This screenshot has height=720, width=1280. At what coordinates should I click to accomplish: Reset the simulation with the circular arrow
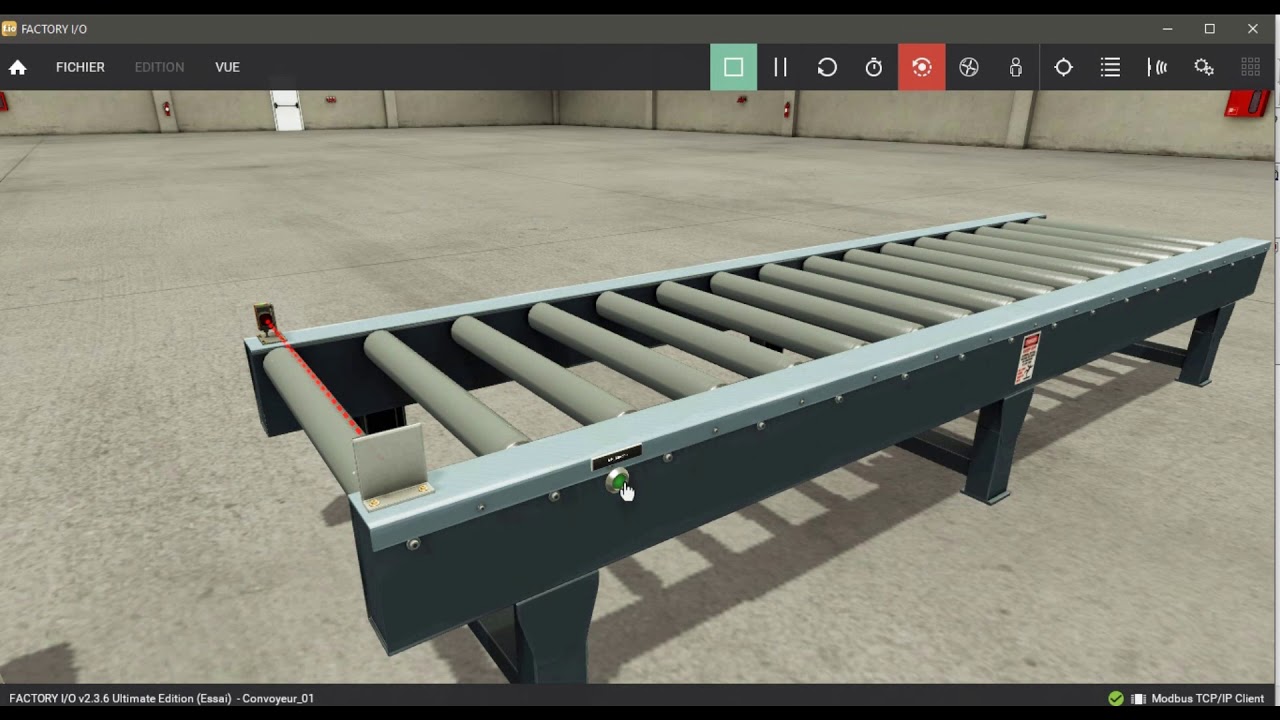coord(827,67)
